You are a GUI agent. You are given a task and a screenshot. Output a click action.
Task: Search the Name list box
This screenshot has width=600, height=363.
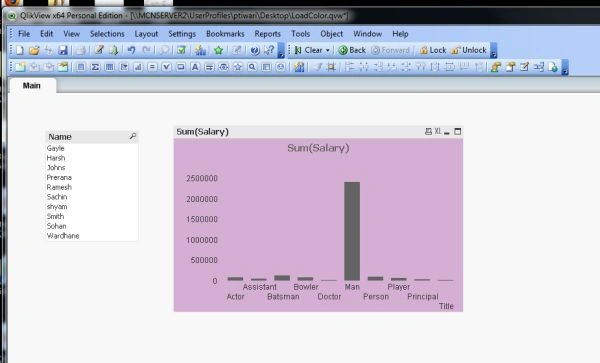click(133, 136)
